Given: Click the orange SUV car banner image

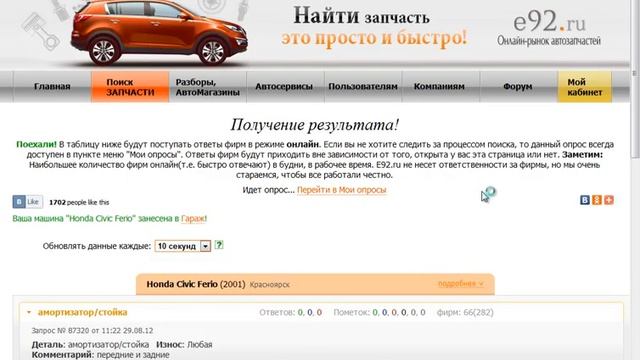Looking at the screenshot, I should pos(159,33).
